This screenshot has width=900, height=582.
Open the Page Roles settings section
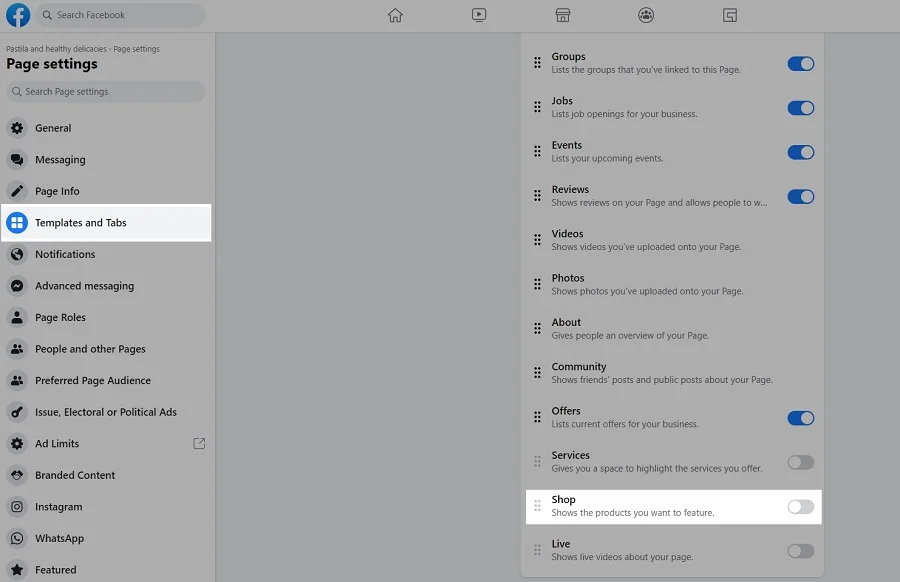[x=60, y=317]
